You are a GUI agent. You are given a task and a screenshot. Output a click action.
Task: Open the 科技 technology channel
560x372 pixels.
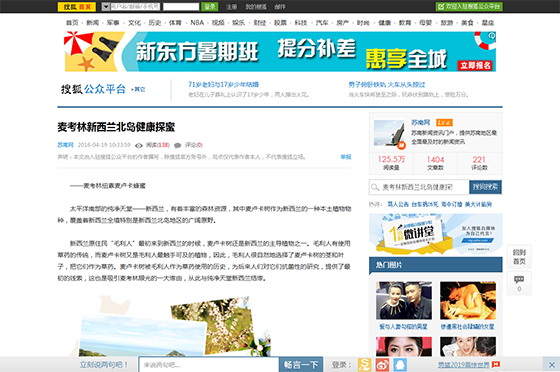[301, 22]
